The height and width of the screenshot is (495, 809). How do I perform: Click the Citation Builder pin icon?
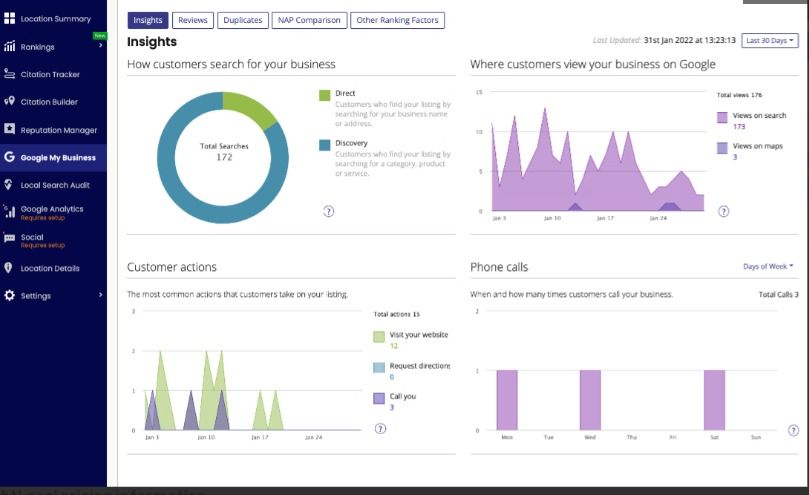[x=9, y=101]
